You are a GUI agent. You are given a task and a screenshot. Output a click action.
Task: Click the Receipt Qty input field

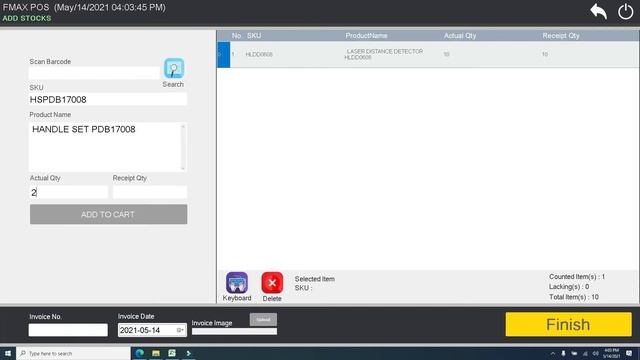150,192
